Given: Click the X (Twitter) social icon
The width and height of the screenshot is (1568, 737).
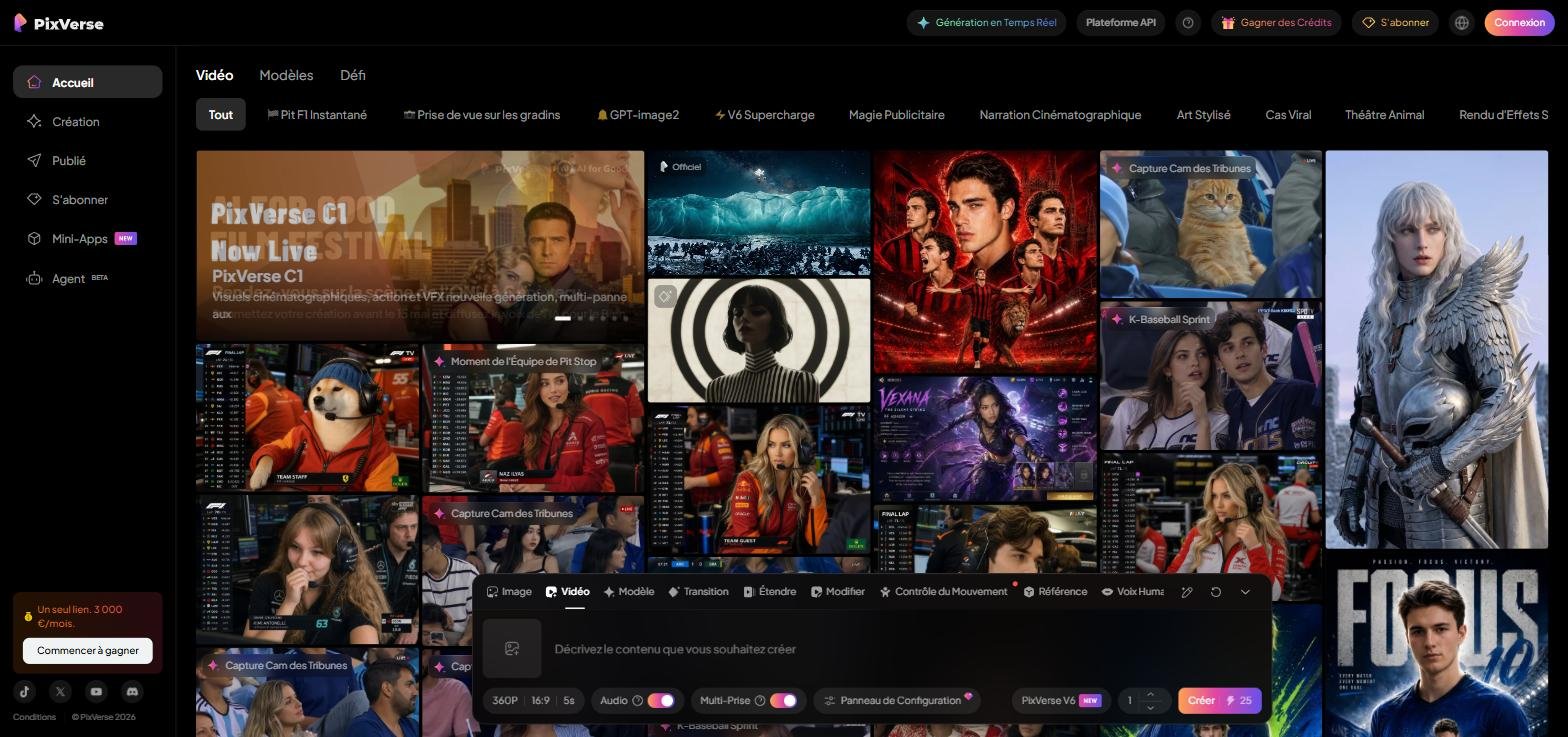Looking at the screenshot, I should click(x=60, y=691).
